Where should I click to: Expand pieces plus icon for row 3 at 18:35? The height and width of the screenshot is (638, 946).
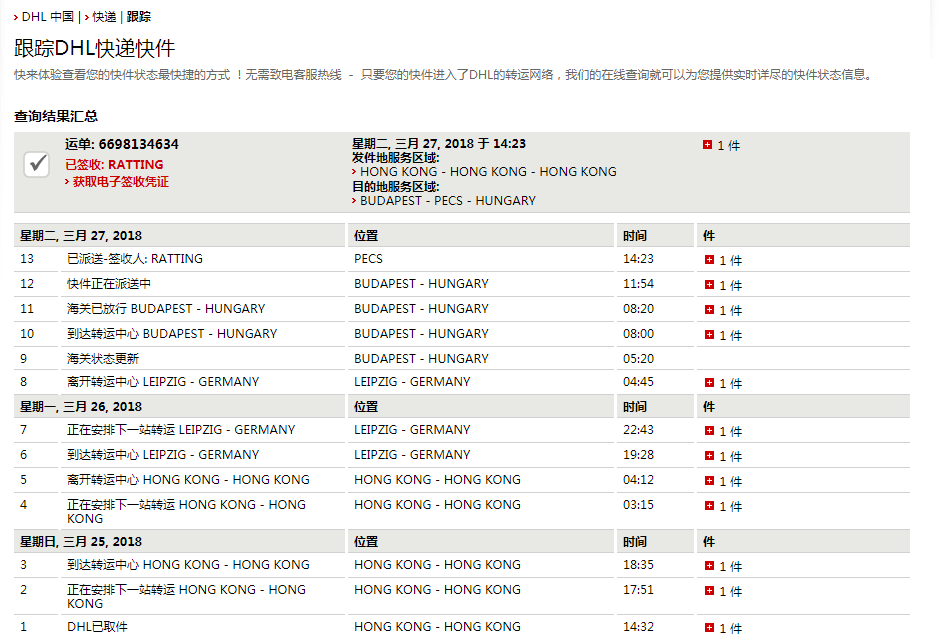pos(710,566)
